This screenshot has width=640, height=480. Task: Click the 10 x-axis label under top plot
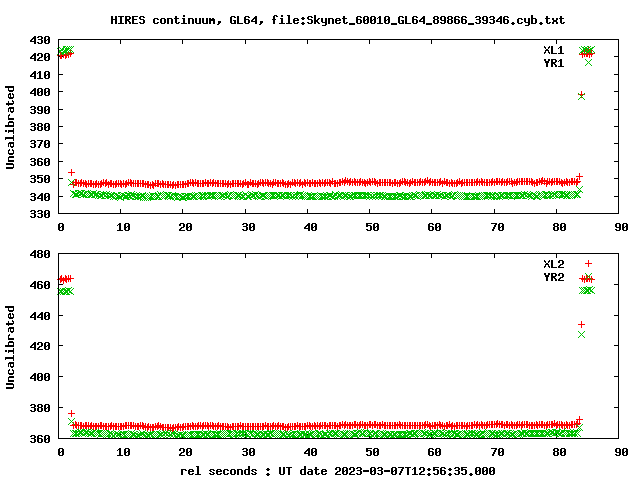click(x=123, y=227)
